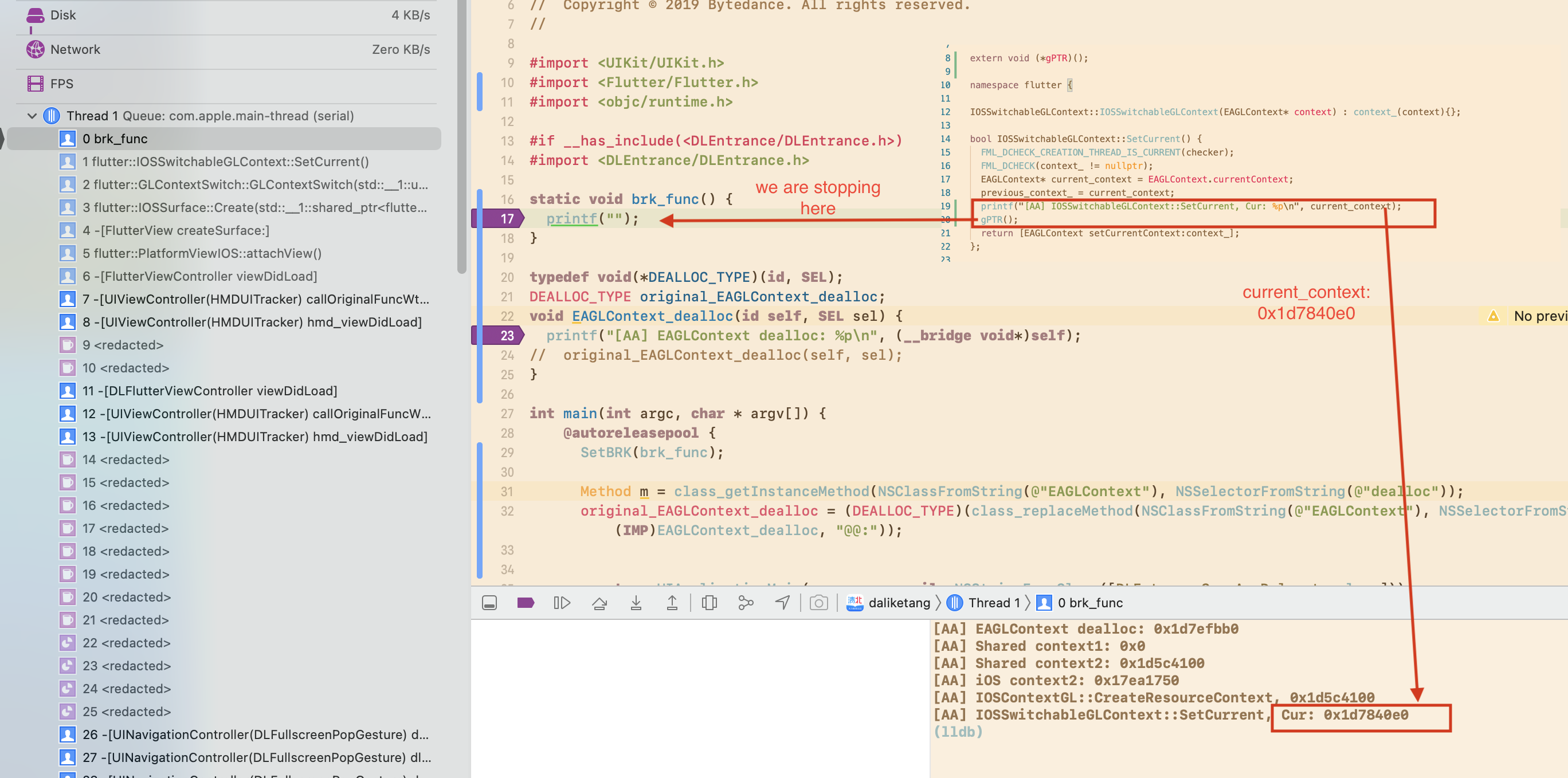Image resolution: width=1568 pixels, height=778 pixels.
Task: Open the brk_func frame jump bar menu
Action: coord(1089,602)
